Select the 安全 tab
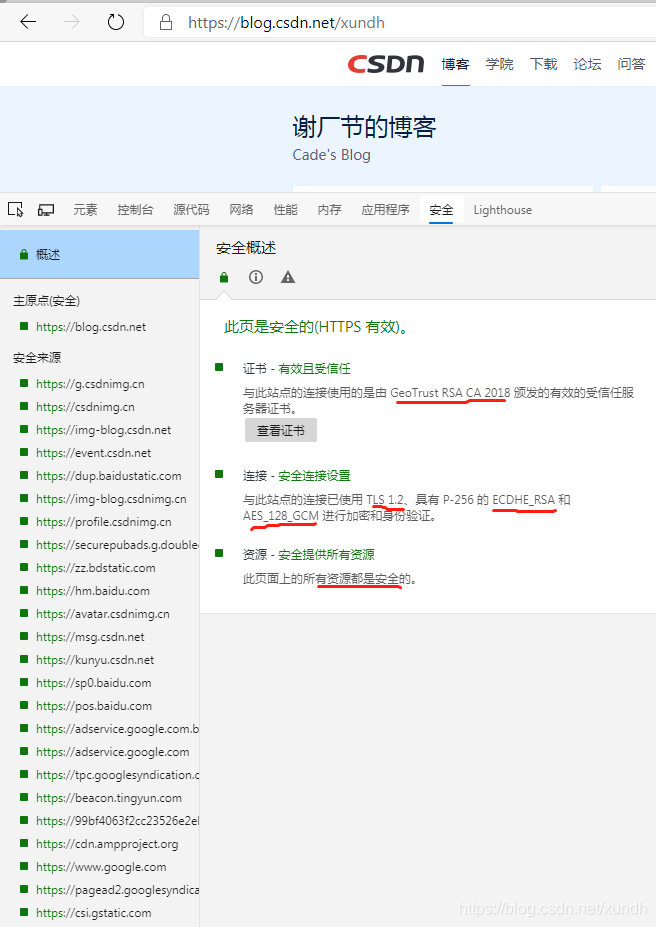 point(441,210)
